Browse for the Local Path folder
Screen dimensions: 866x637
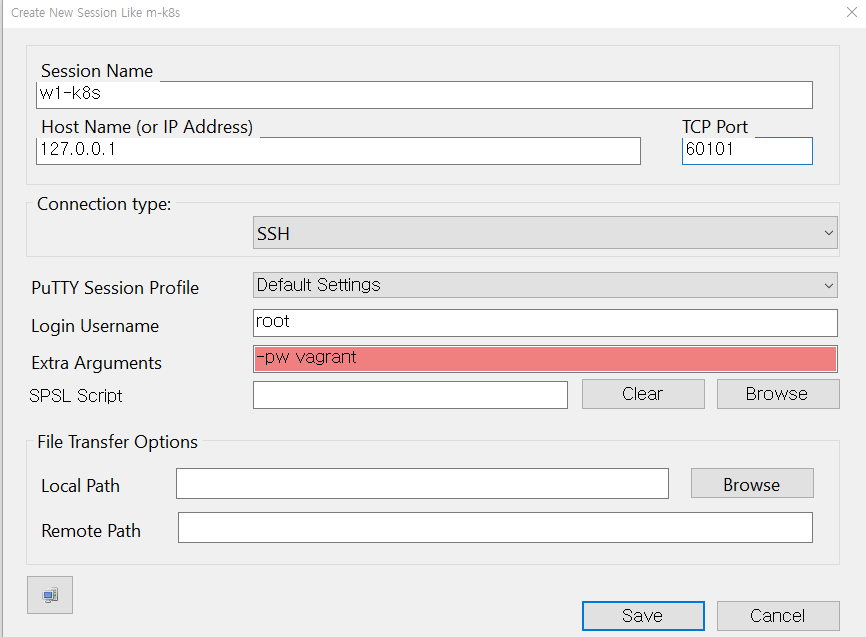[752, 483]
